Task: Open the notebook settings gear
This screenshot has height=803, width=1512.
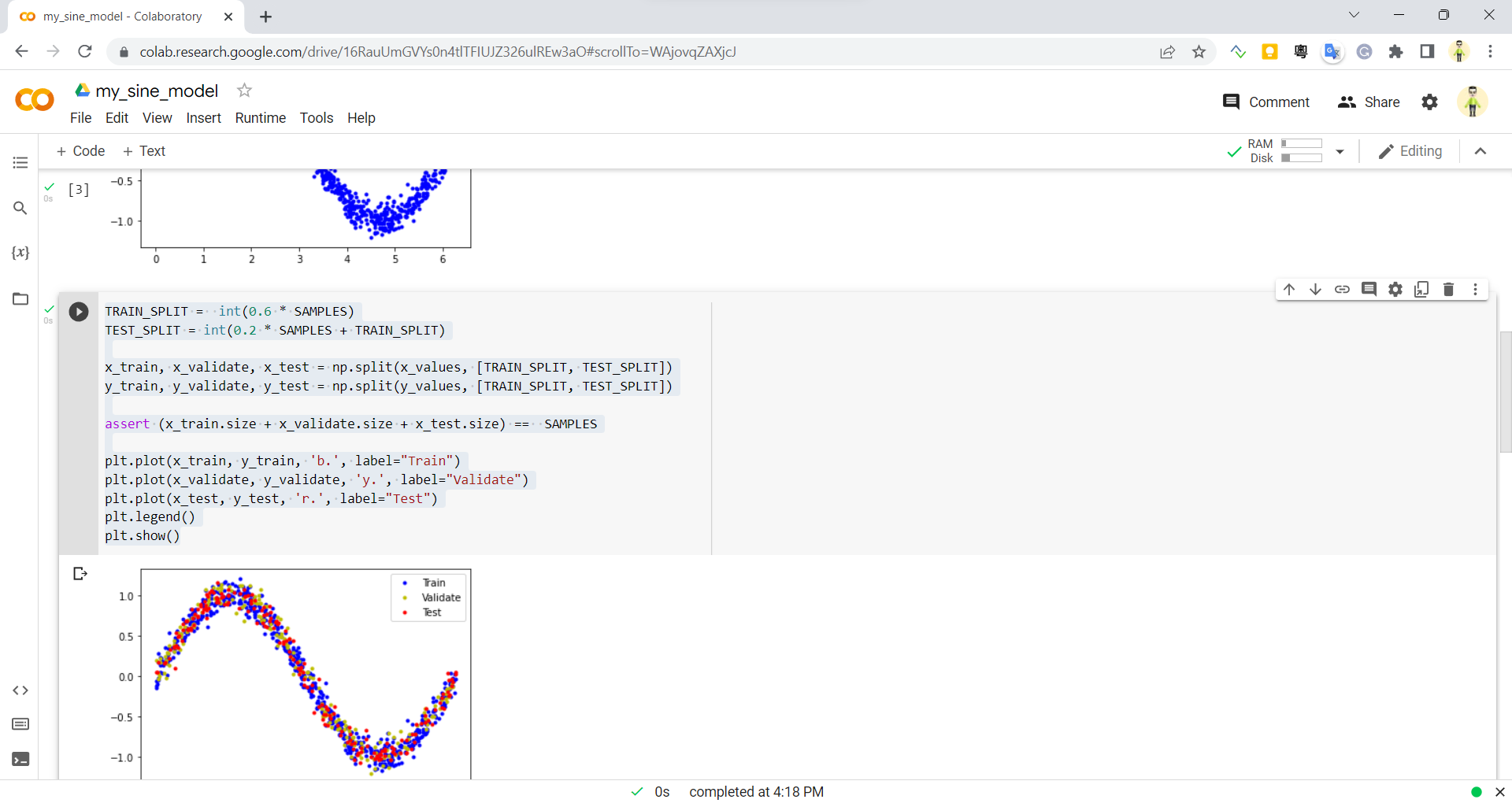Action: [x=1429, y=102]
